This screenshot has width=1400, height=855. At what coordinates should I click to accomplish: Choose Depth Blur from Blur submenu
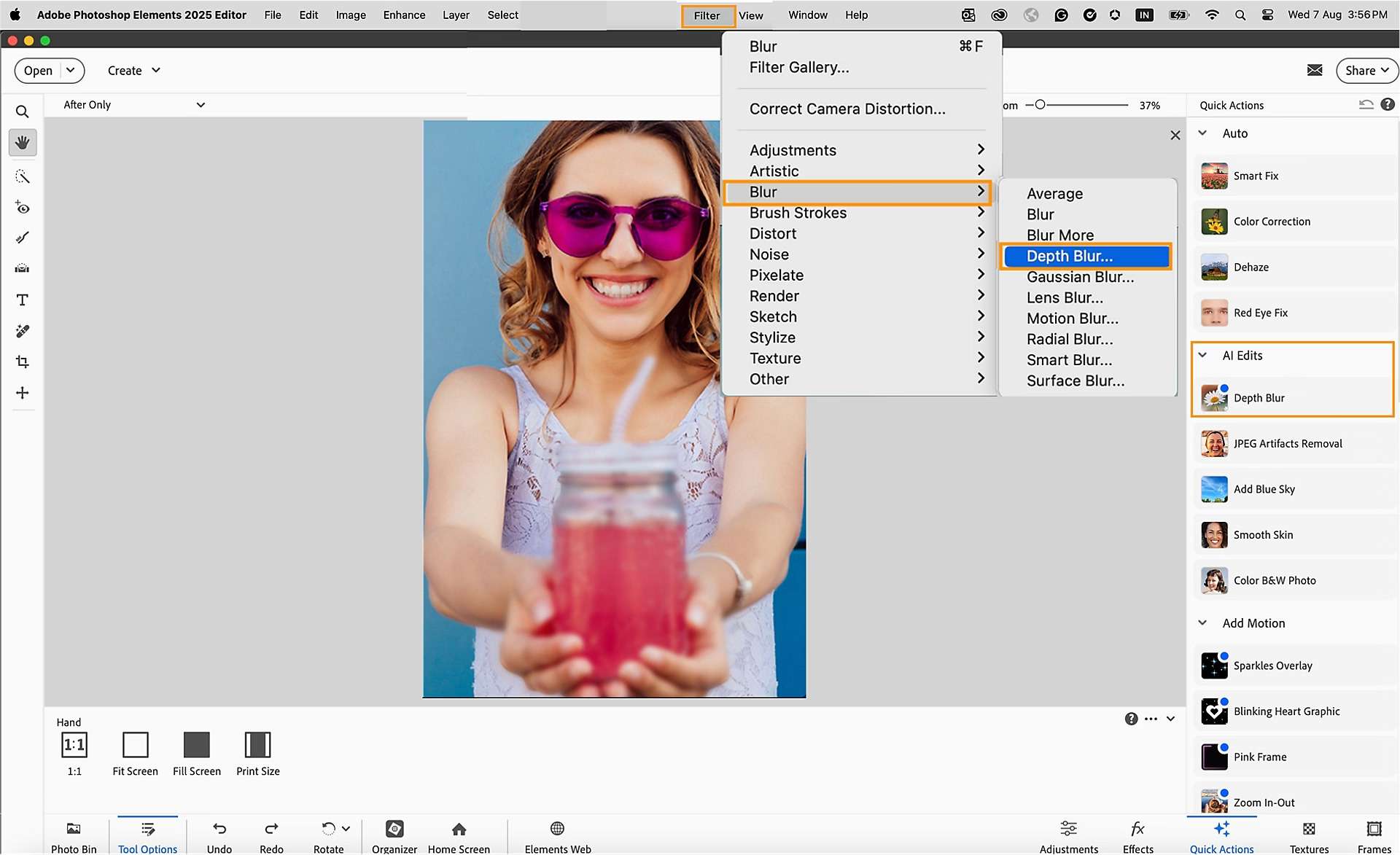click(1086, 256)
